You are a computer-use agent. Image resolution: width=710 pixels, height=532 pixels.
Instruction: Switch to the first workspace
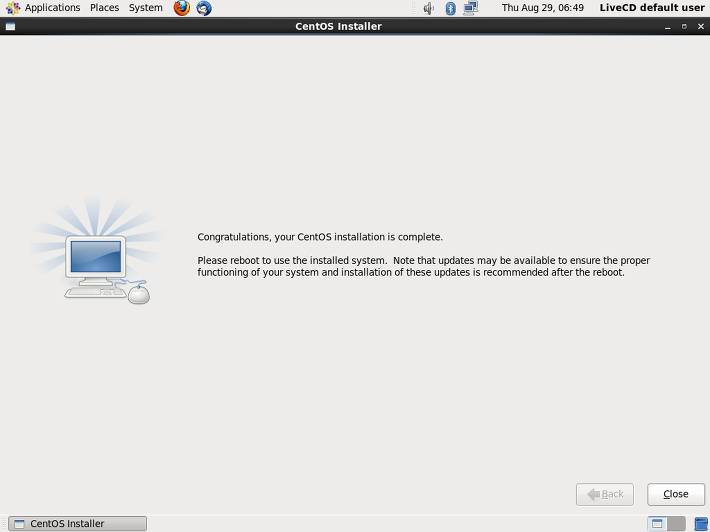[657, 524]
